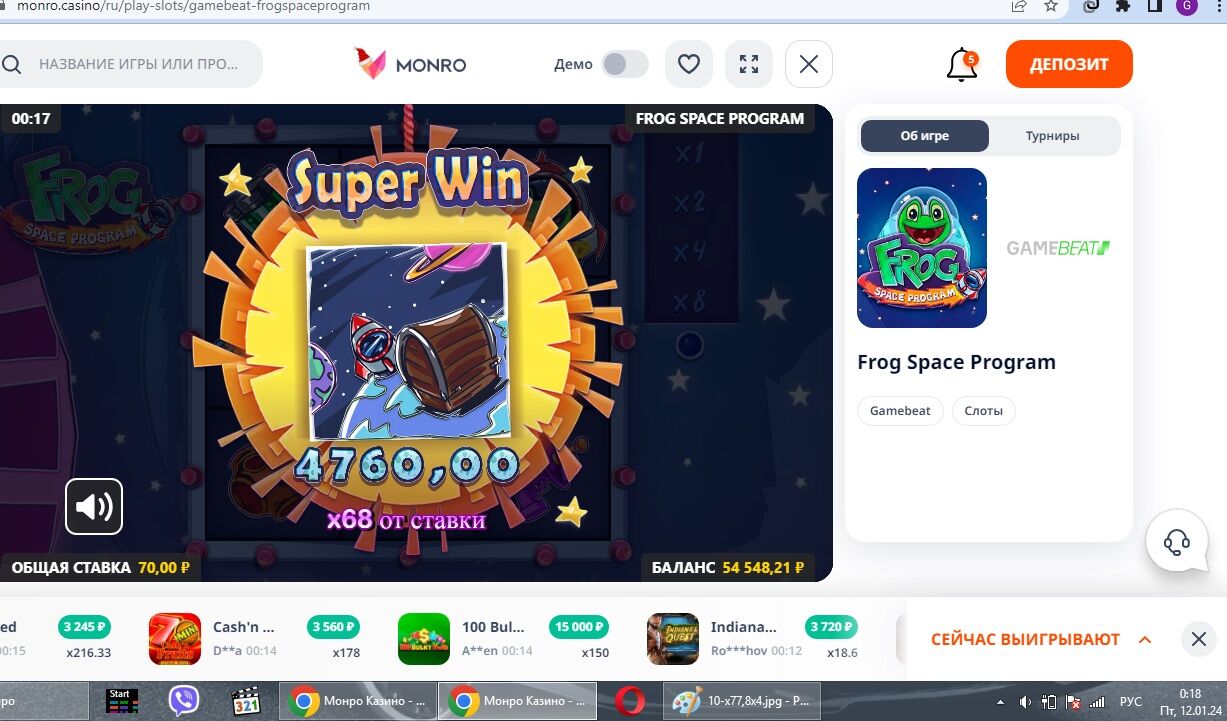Open РУС language selector in tray

tap(1130, 702)
